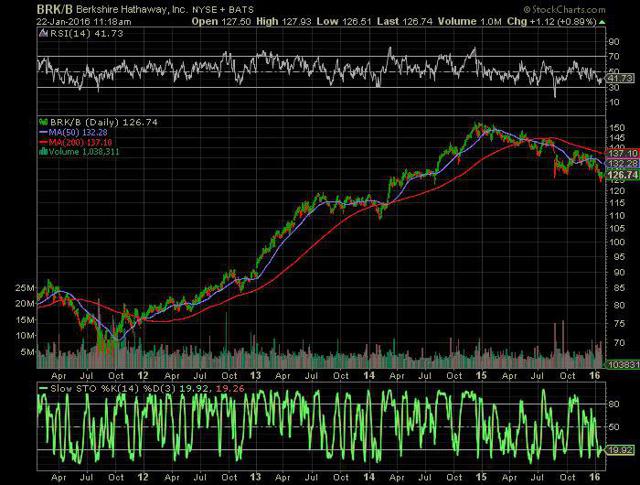Click the 70 overbought level on the RSI axis
The image size is (640, 485).
[613, 56]
